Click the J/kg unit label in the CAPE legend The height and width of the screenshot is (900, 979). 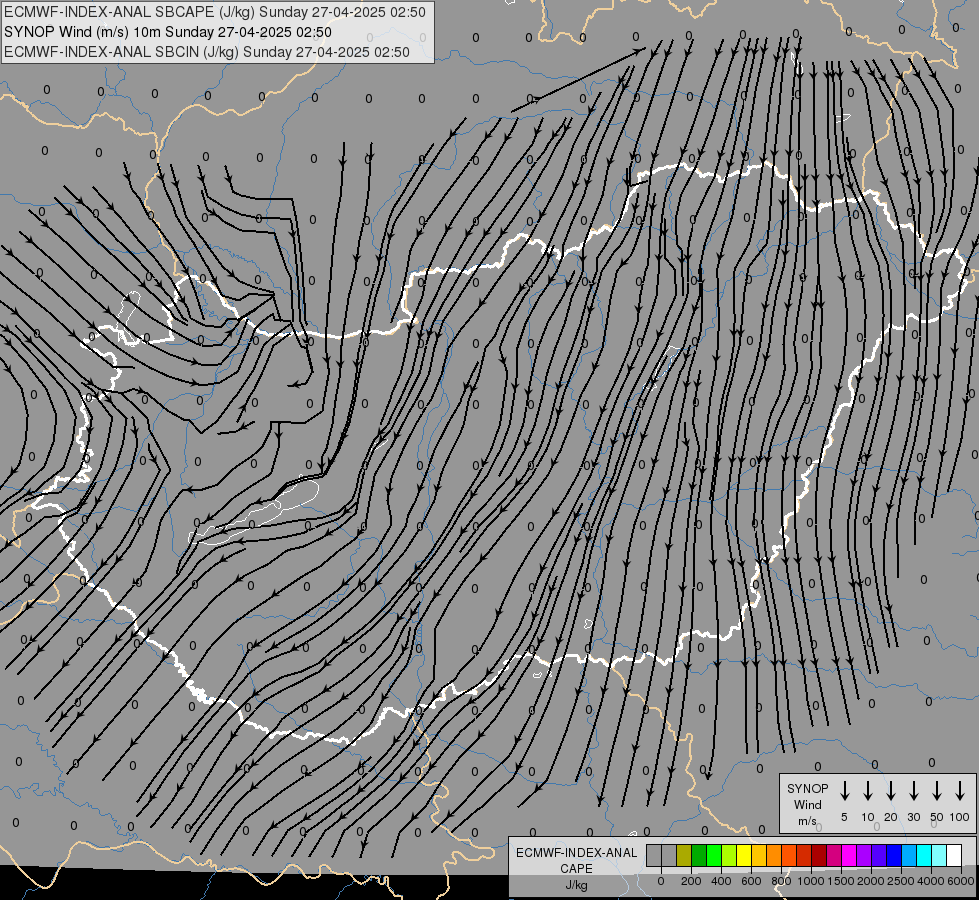click(x=576, y=885)
